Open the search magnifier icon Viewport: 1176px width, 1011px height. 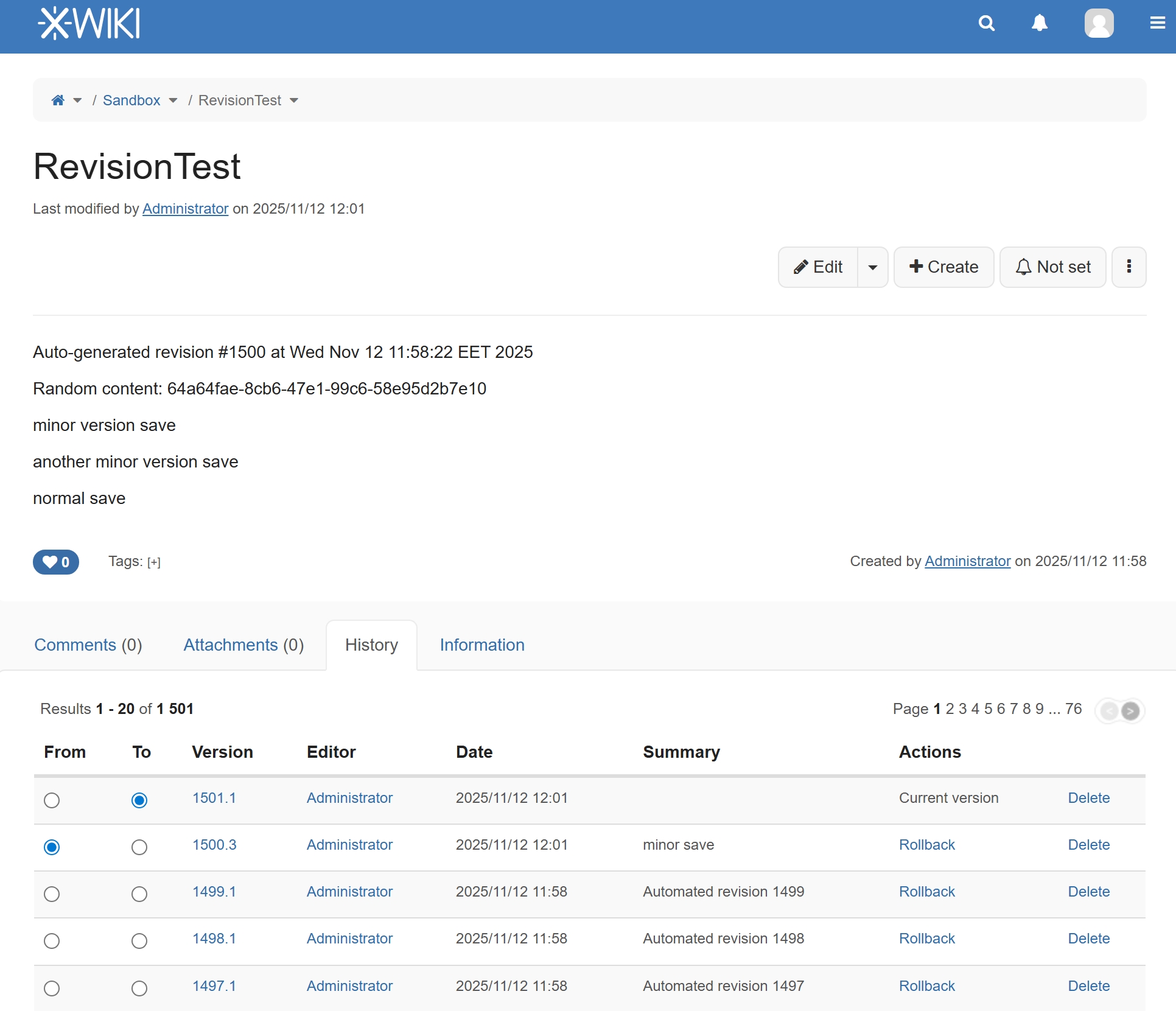986,24
